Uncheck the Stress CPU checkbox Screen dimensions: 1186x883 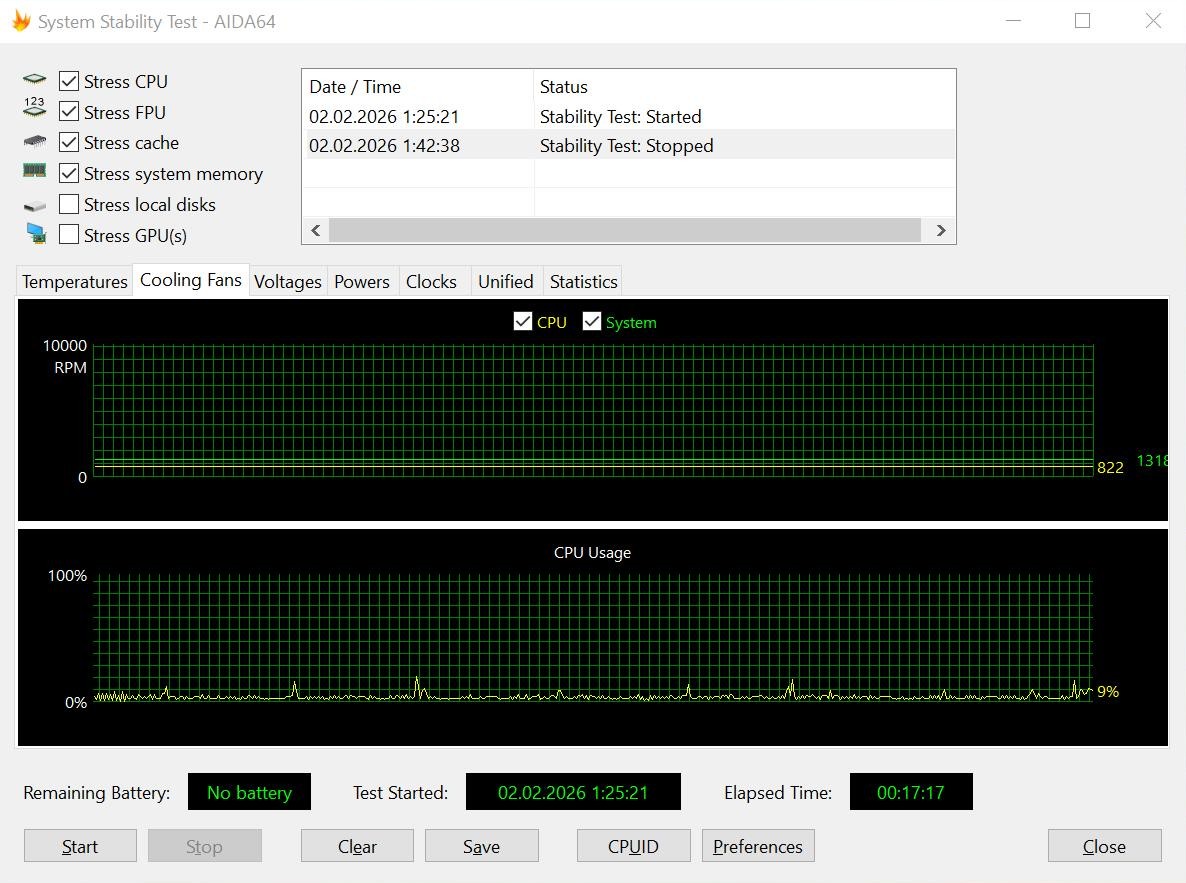pyautogui.click(x=69, y=81)
